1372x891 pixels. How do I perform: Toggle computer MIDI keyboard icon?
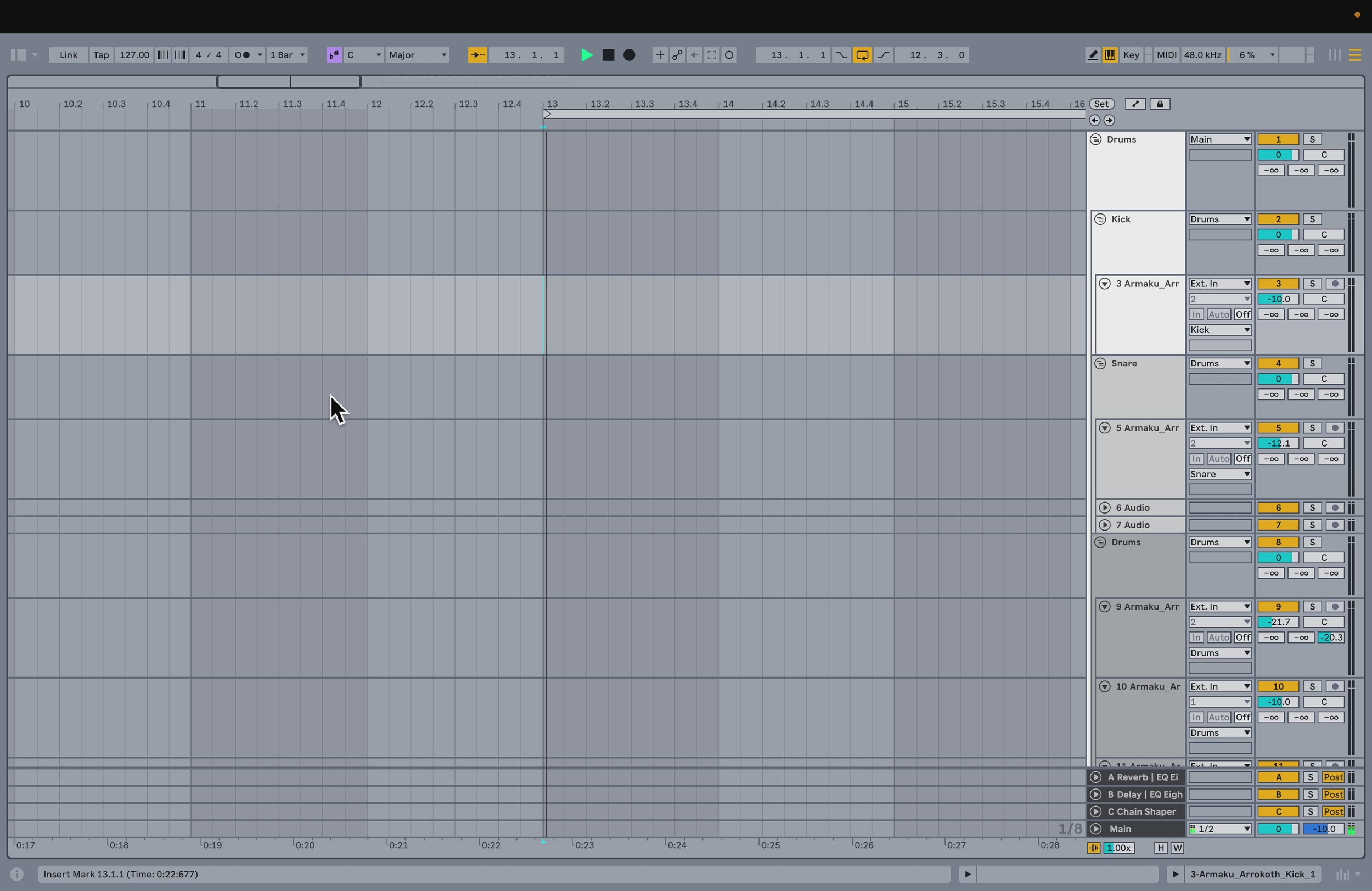click(x=1110, y=55)
